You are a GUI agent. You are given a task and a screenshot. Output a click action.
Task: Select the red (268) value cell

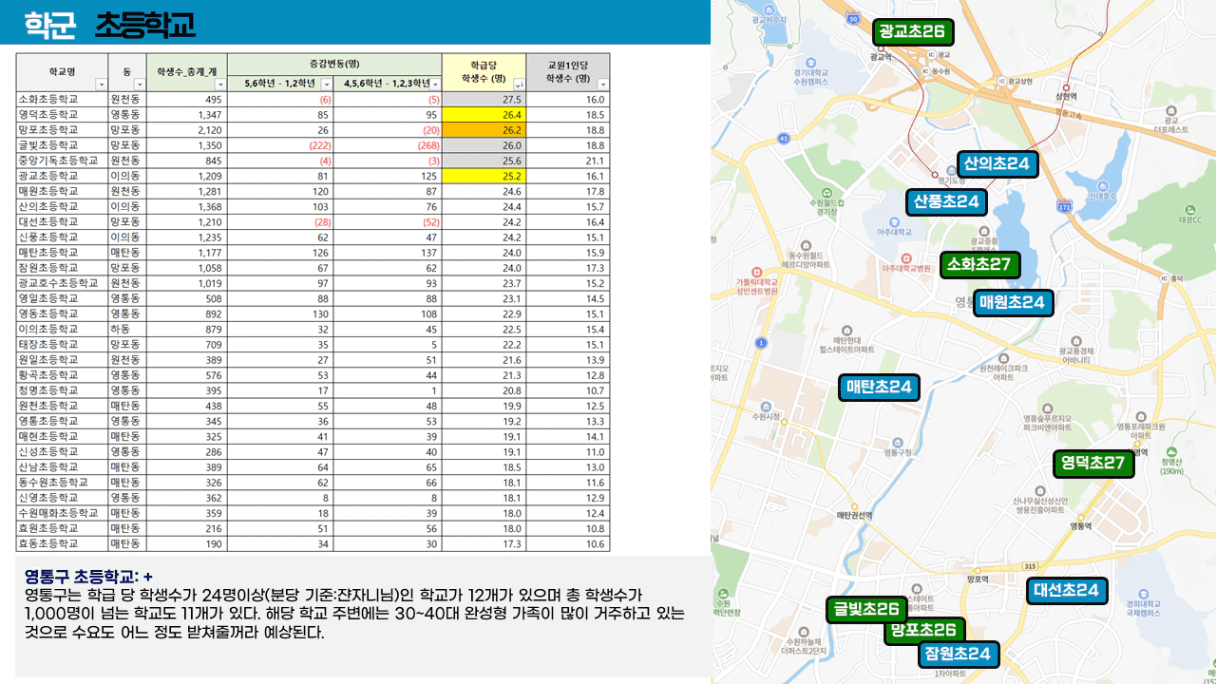[389, 145]
